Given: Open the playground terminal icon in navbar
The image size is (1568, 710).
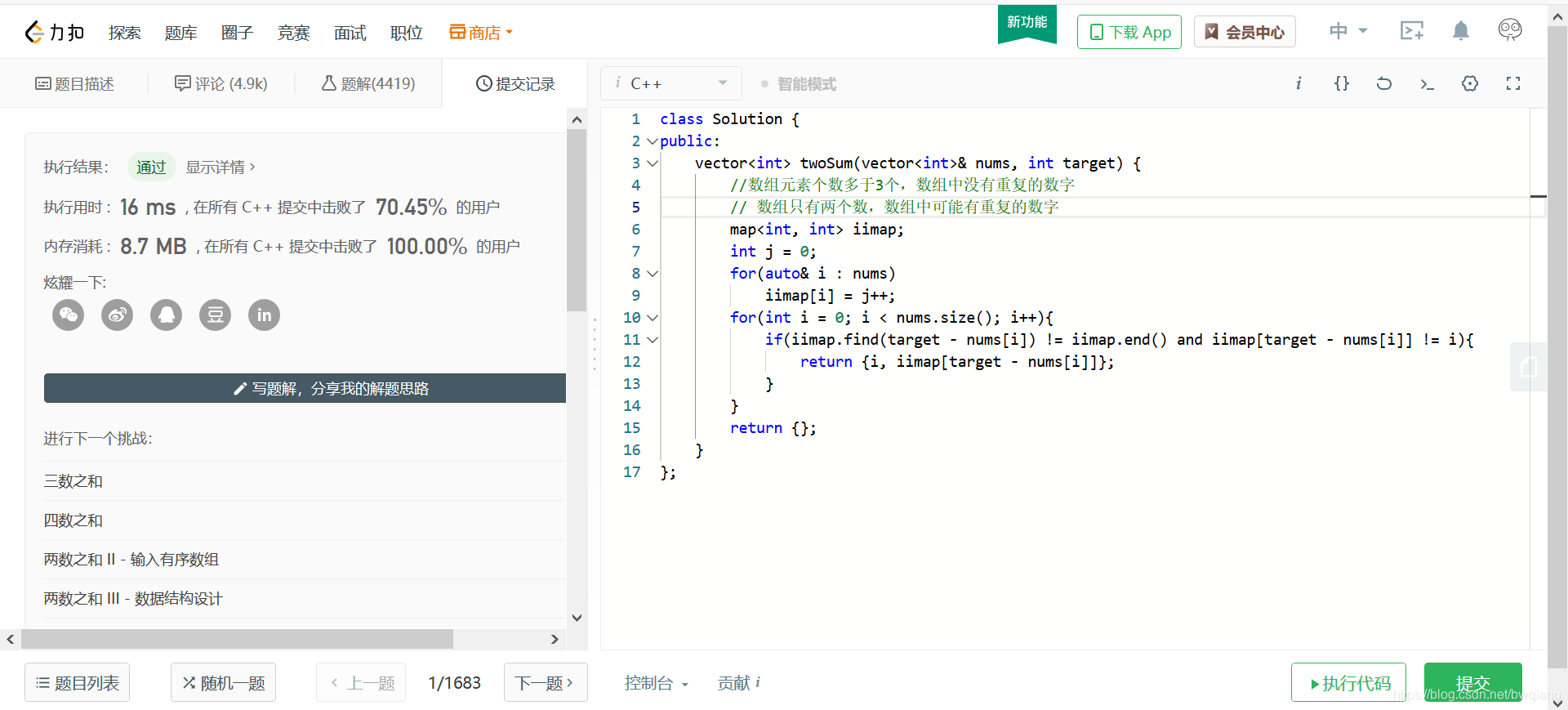Looking at the screenshot, I should (1412, 31).
